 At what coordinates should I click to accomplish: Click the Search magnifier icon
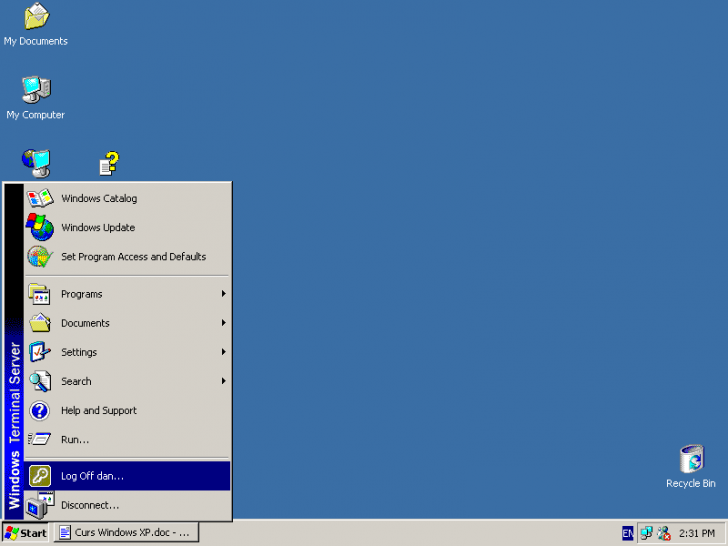point(40,381)
